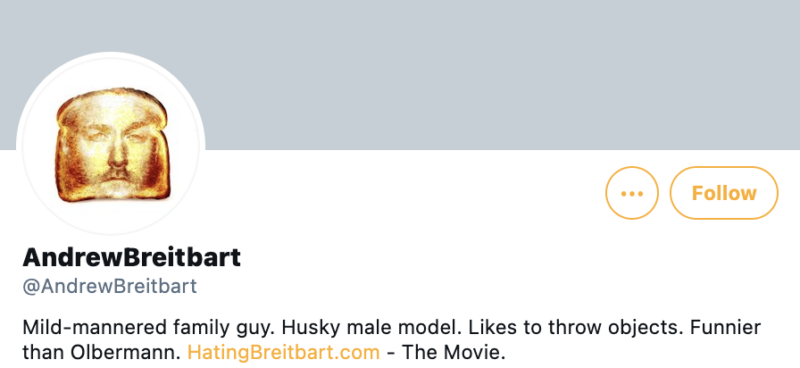Image resolution: width=800 pixels, height=368 pixels.
Task: Show more profile actions via dots icon
Action: [632, 193]
